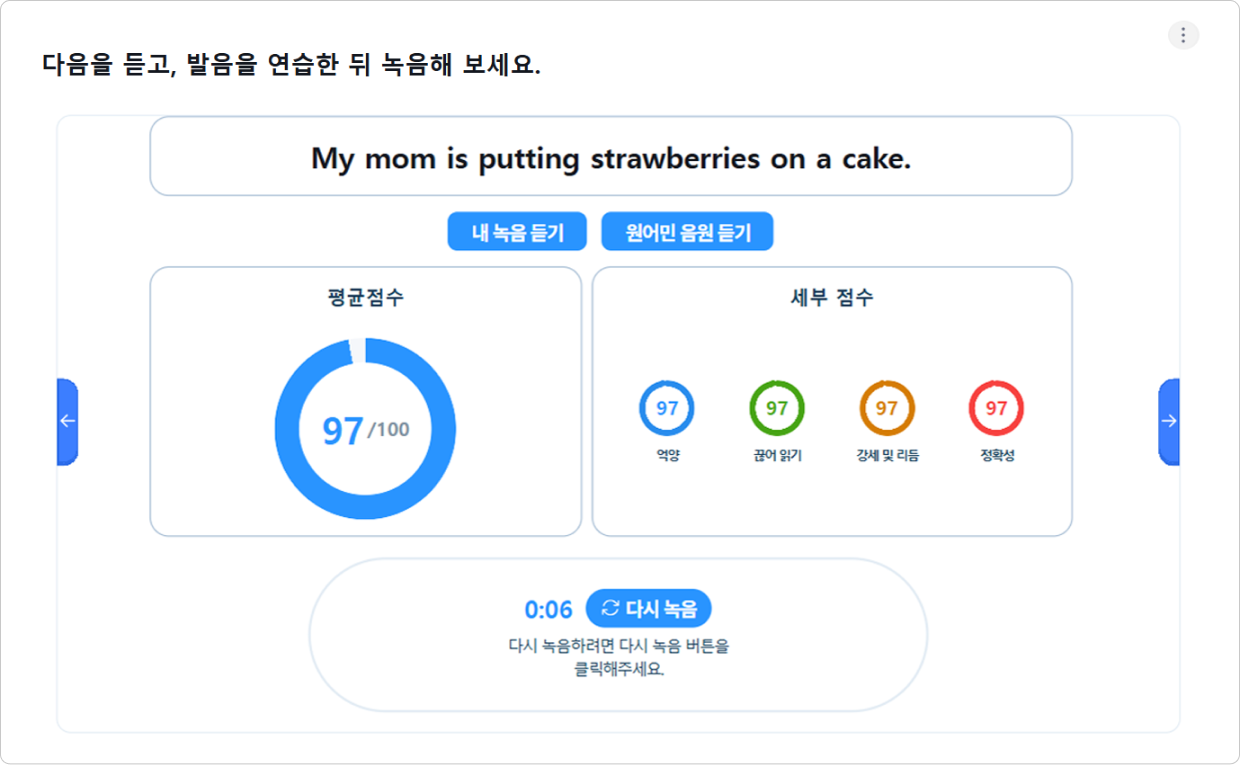The height and width of the screenshot is (765, 1240).
Task: Click the 강세 및 리듬 label text
Action: click(x=887, y=456)
